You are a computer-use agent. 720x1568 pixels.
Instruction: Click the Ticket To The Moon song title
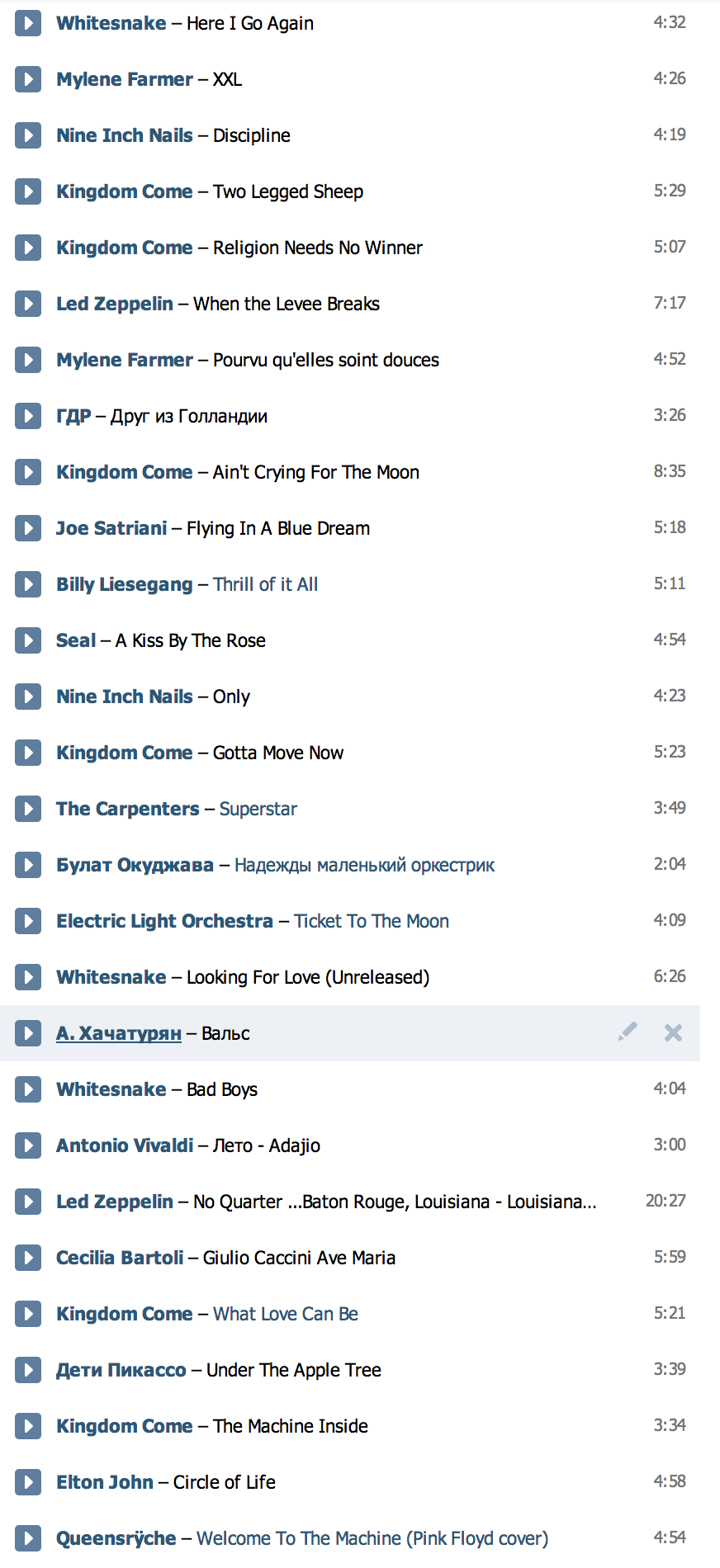click(x=372, y=921)
